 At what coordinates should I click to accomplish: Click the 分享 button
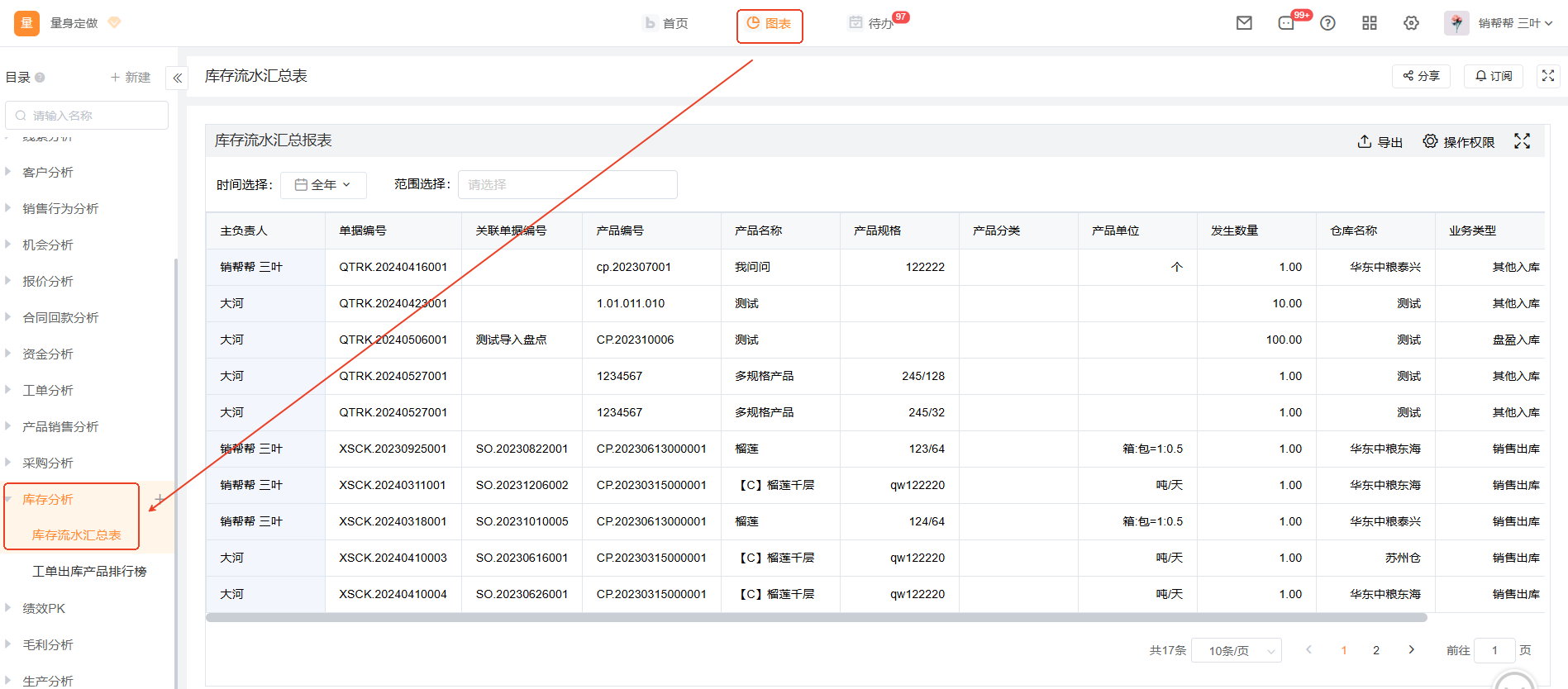(x=1421, y=76)
